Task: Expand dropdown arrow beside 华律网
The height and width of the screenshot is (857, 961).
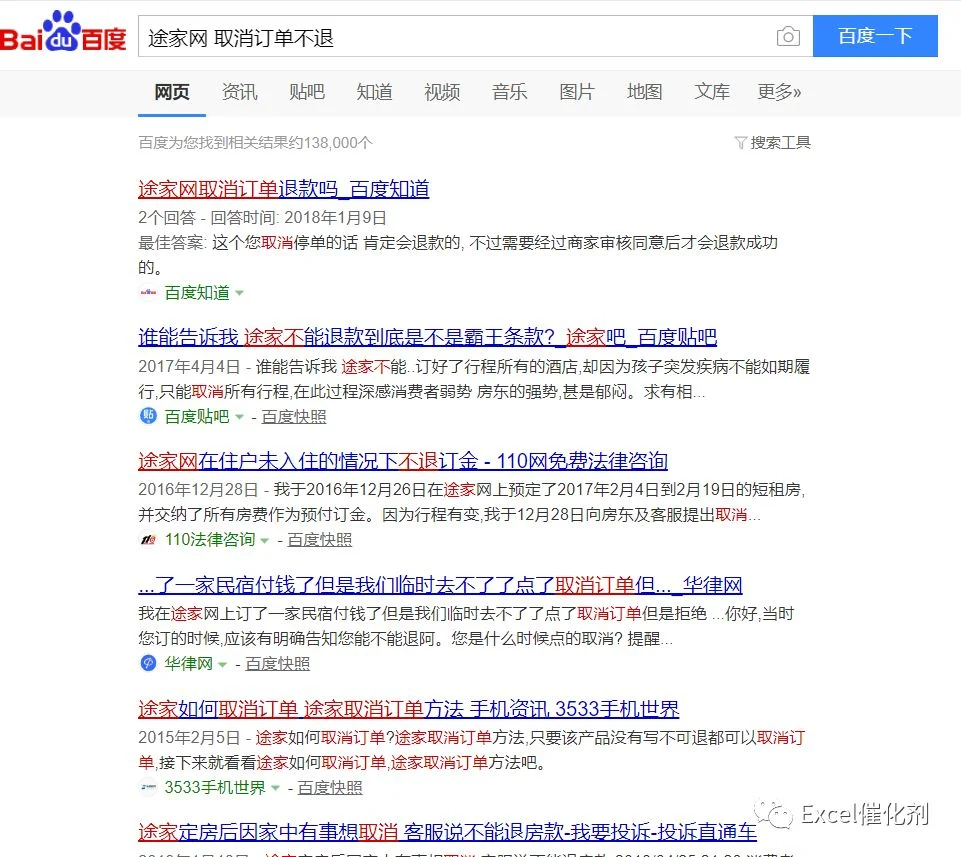Action: pos(222,665)
